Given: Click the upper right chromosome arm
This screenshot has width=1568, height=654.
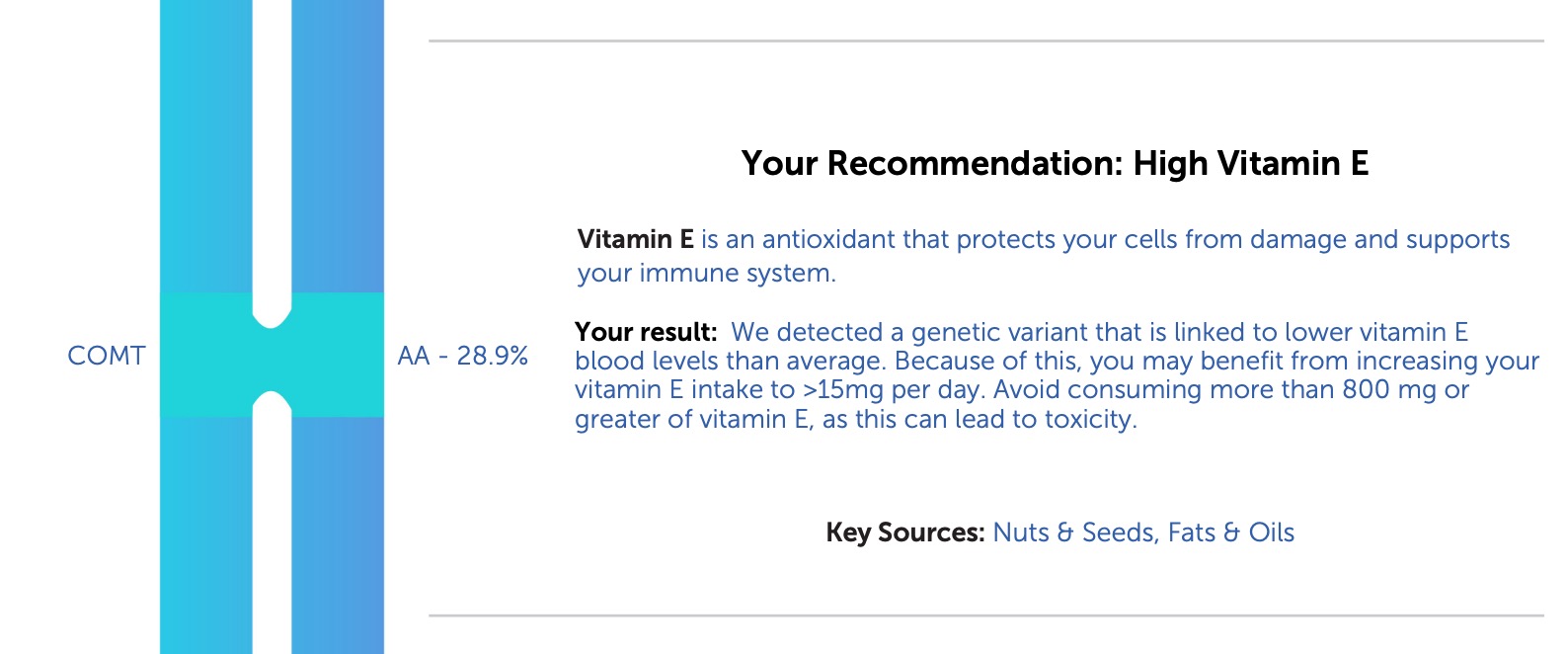Looking at the screenshot, I should 338,146.
